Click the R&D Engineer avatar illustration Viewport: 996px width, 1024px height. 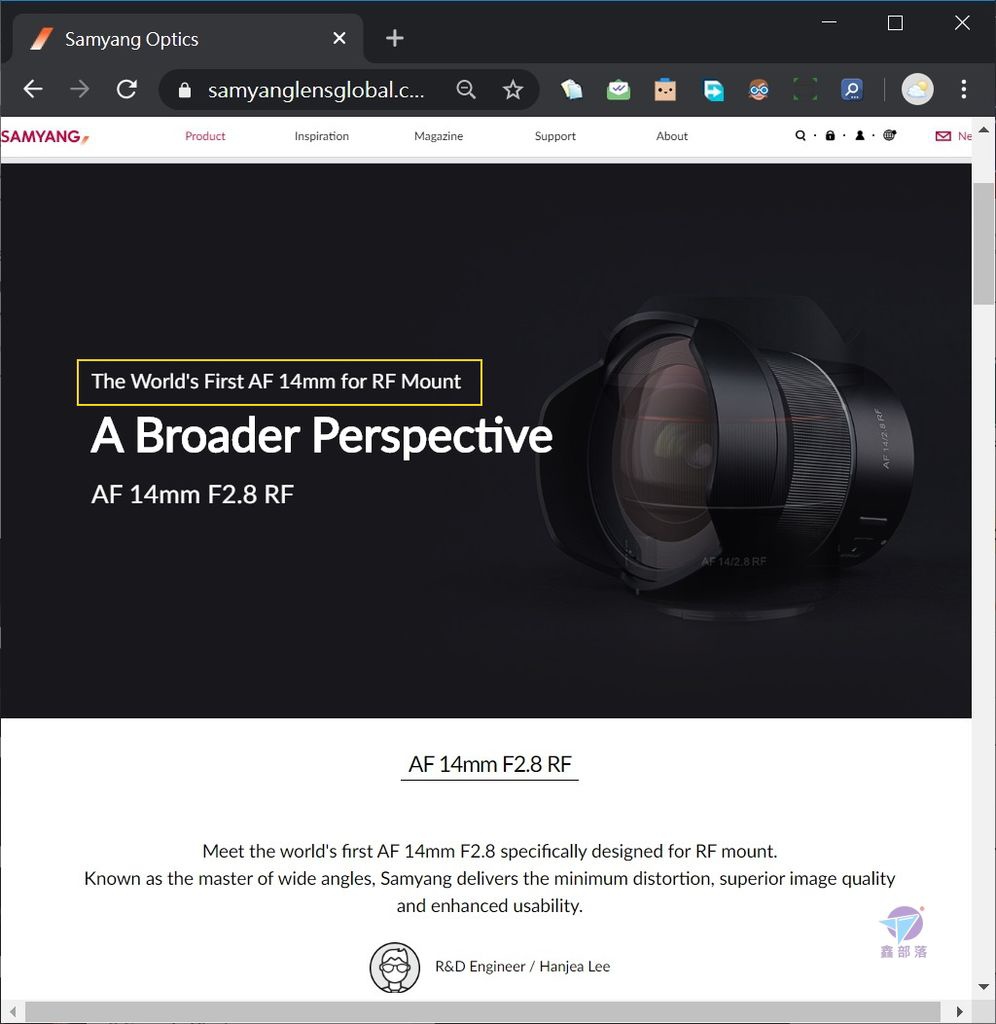click(394, 967)
